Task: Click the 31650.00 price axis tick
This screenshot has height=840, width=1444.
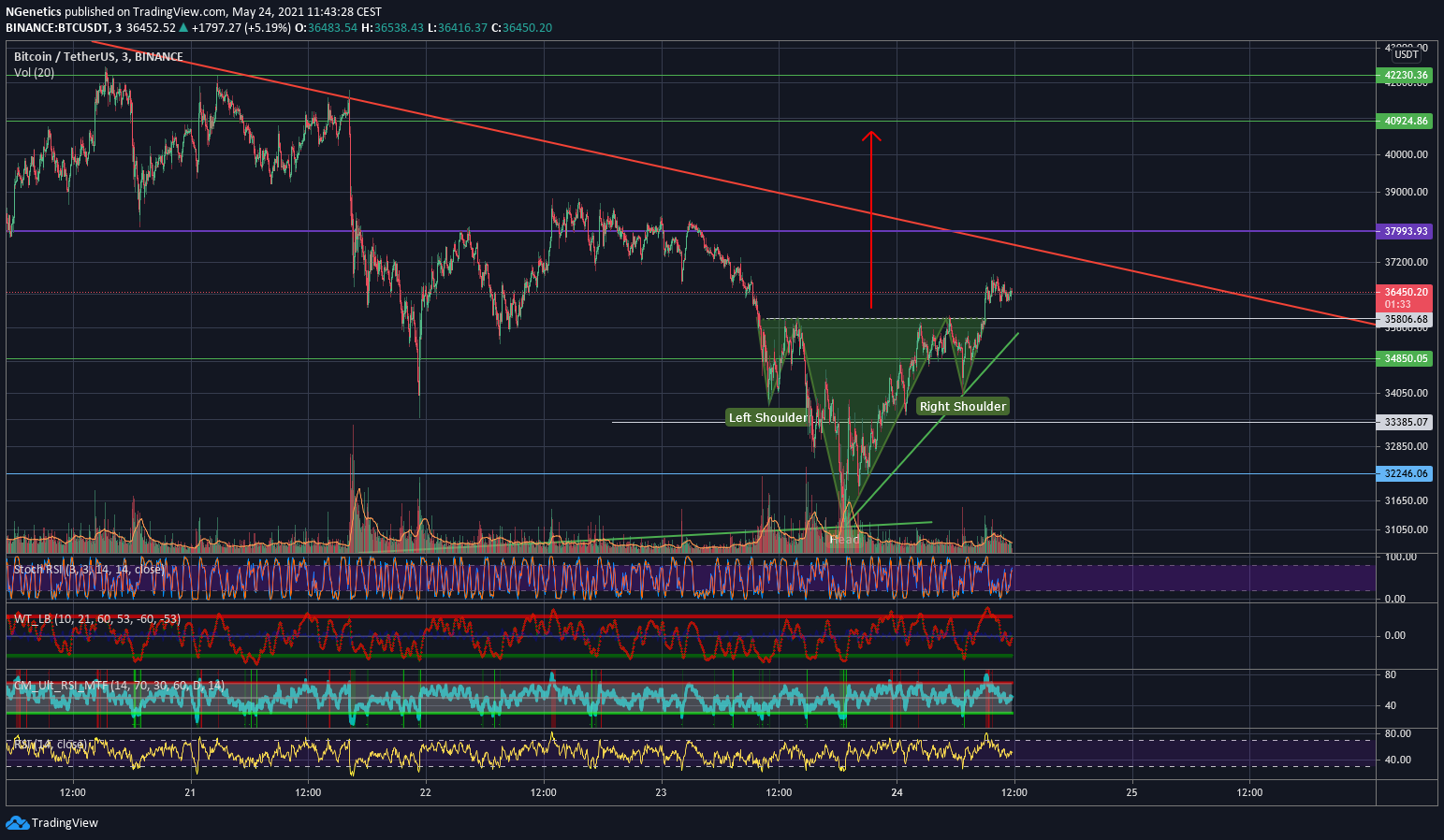Action: (x=1407, y=500)
